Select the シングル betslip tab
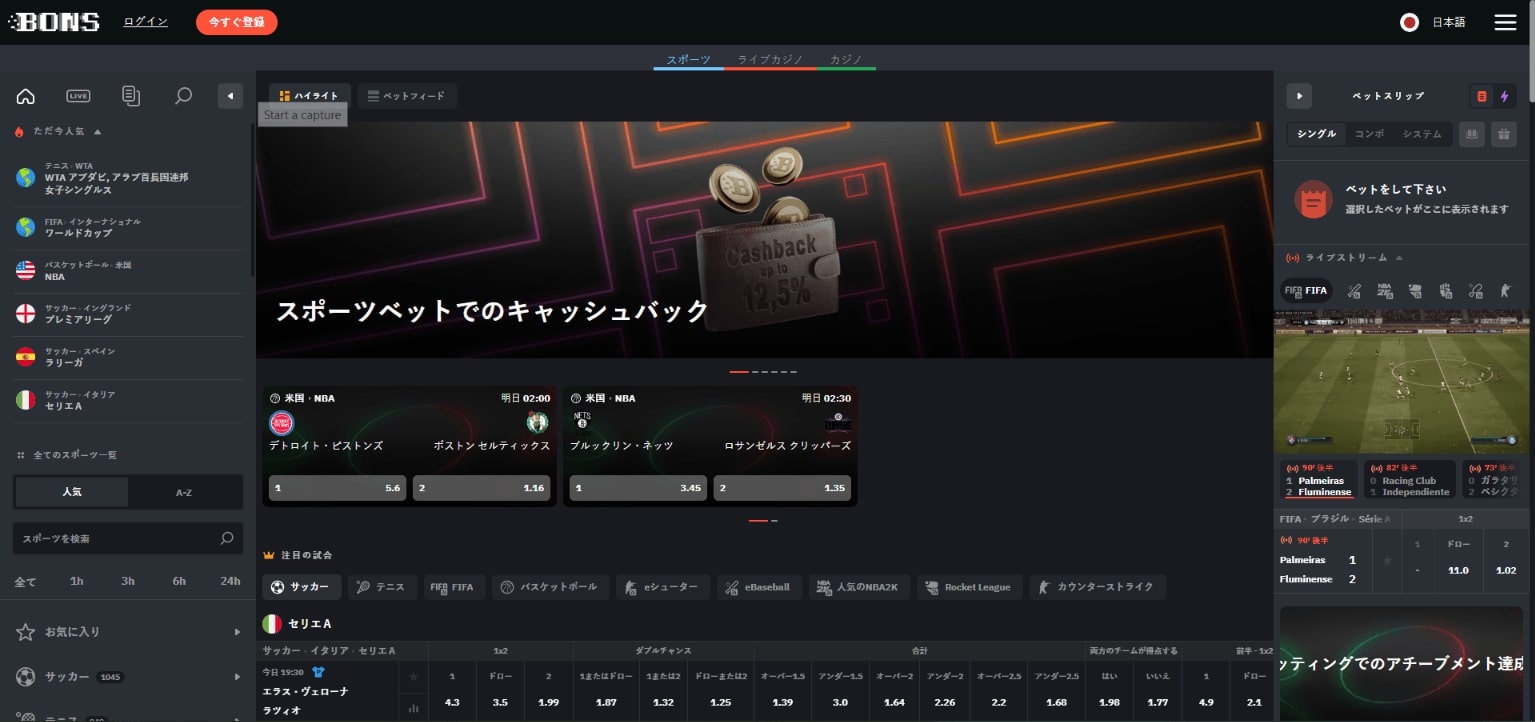1535x722 pixels. click(x=1316, y=134)
